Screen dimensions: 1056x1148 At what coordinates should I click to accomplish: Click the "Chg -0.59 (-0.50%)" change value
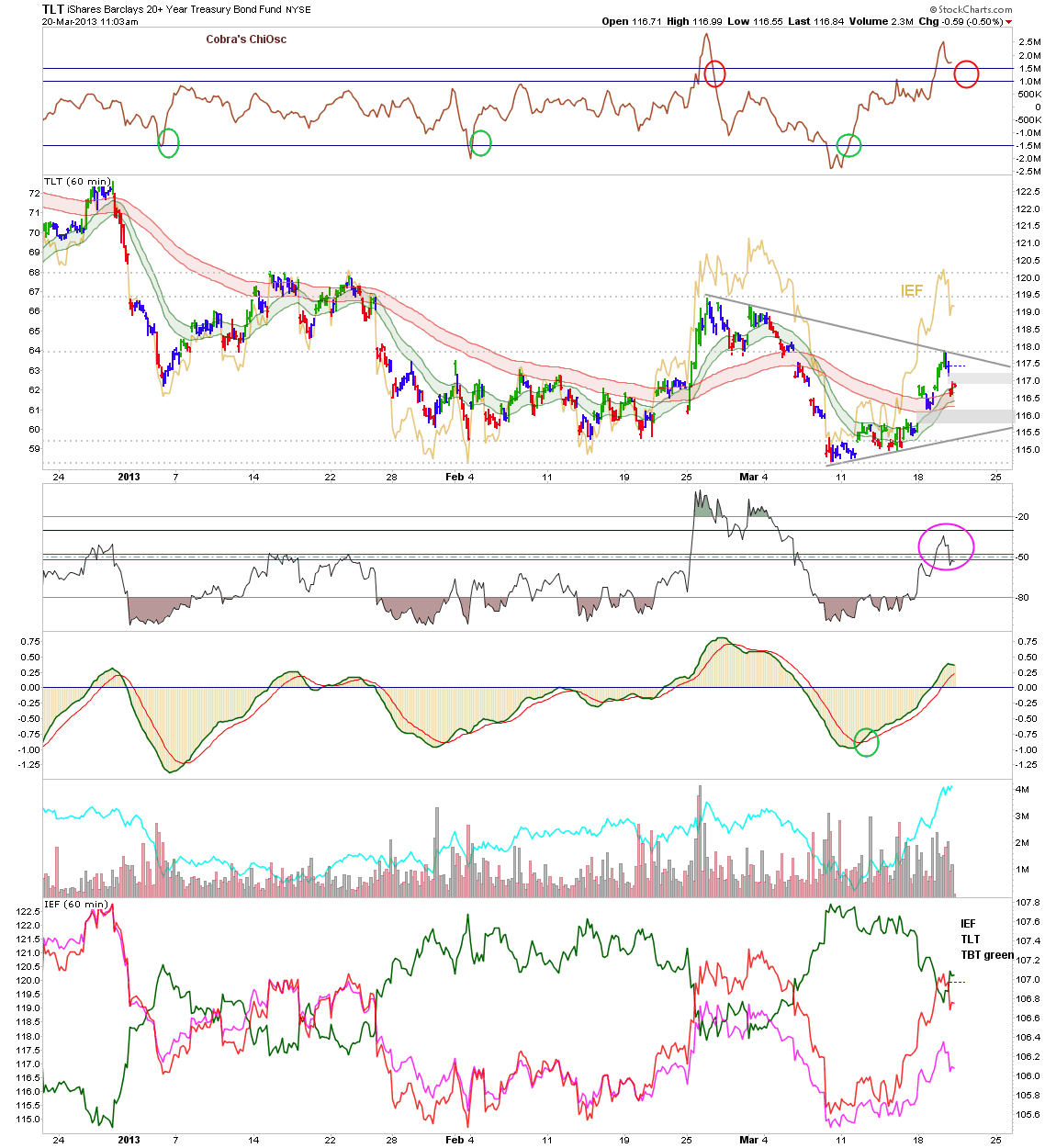[961, 21]
